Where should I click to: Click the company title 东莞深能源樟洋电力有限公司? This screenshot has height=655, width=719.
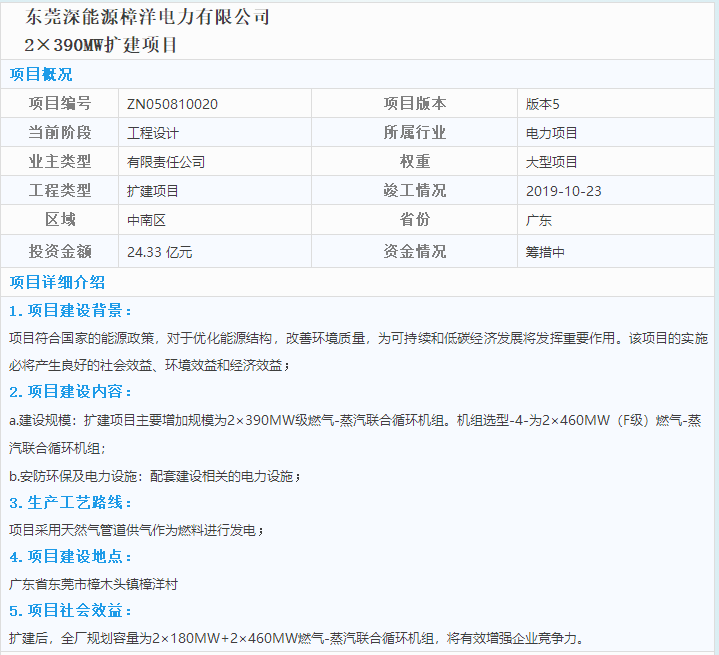147,18
